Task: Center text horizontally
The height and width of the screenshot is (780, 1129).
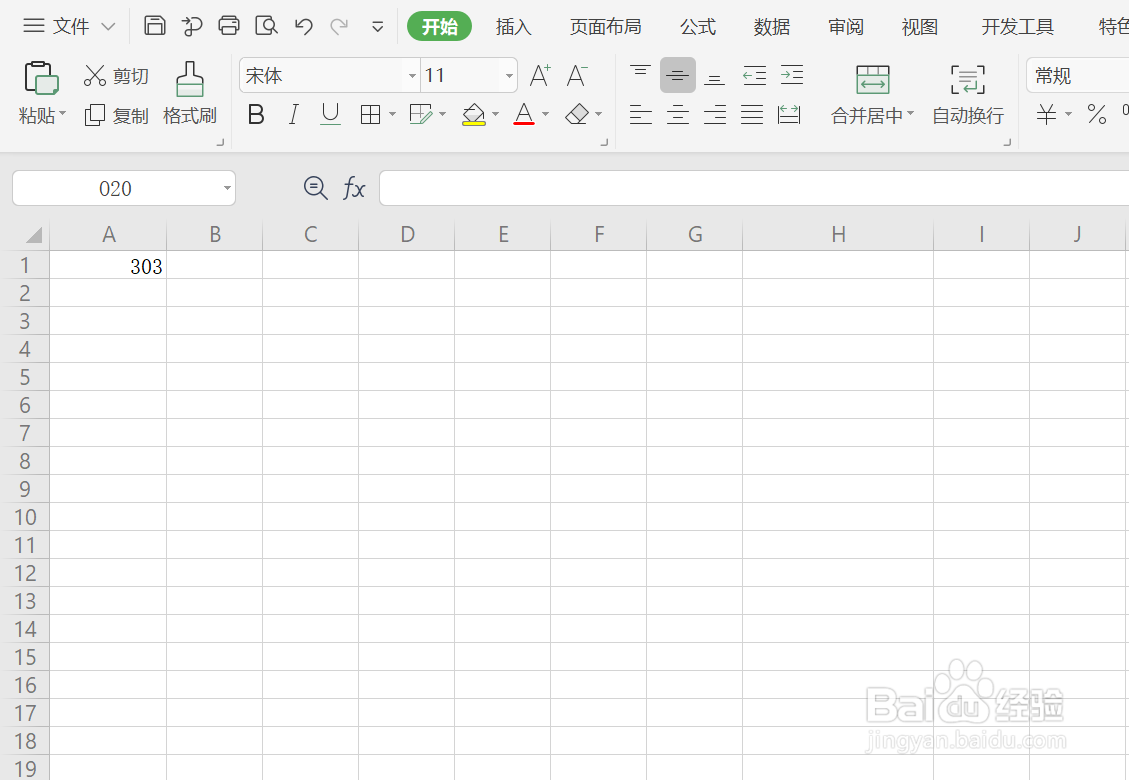Action: tap(678, 115)
